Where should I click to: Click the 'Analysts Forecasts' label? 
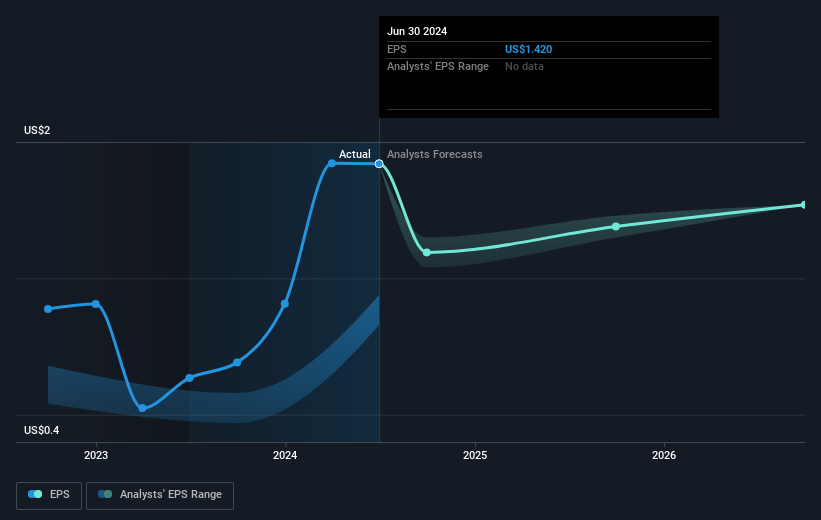435,154
